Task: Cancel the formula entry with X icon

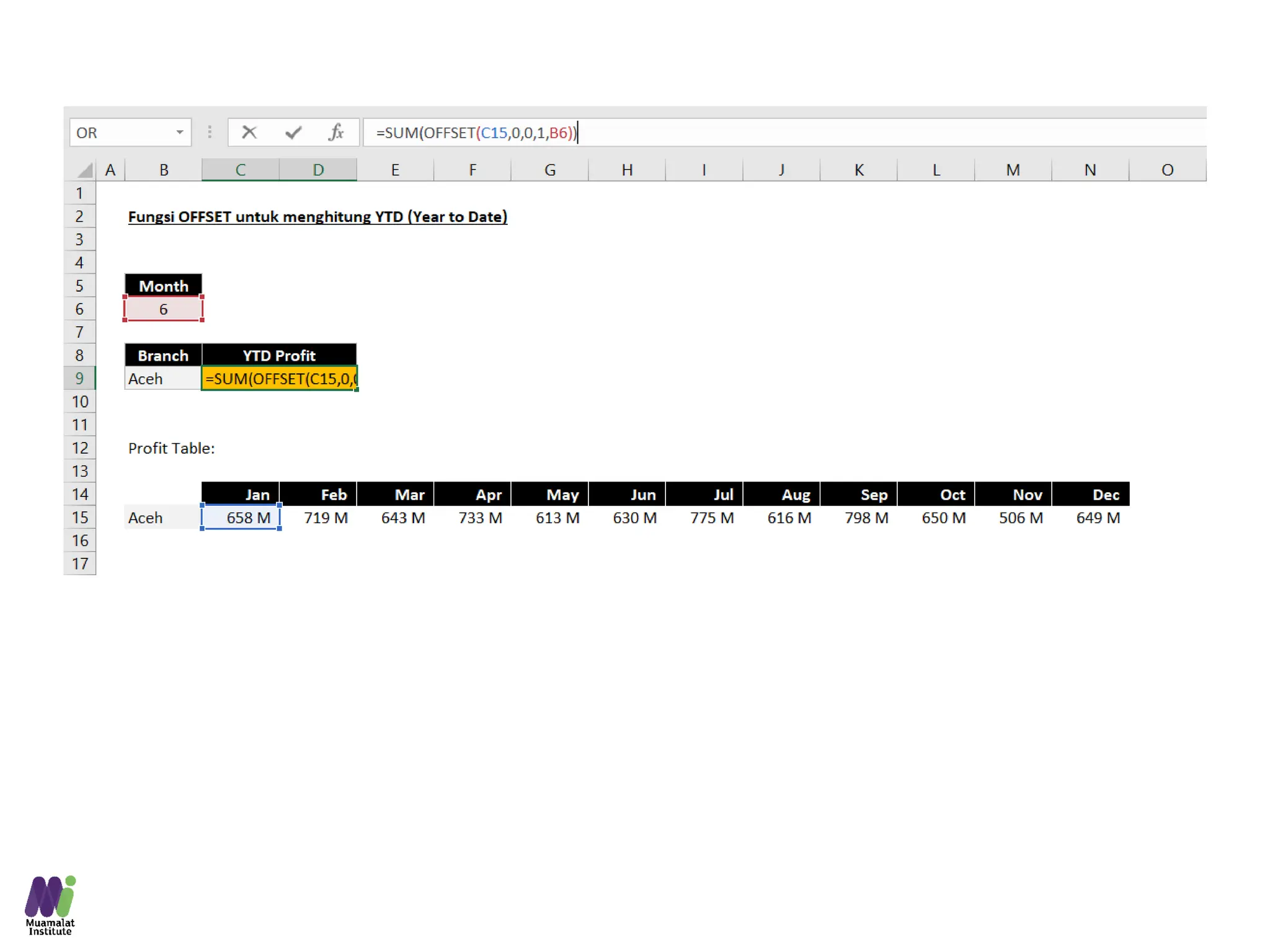Action: click(249, 132)
